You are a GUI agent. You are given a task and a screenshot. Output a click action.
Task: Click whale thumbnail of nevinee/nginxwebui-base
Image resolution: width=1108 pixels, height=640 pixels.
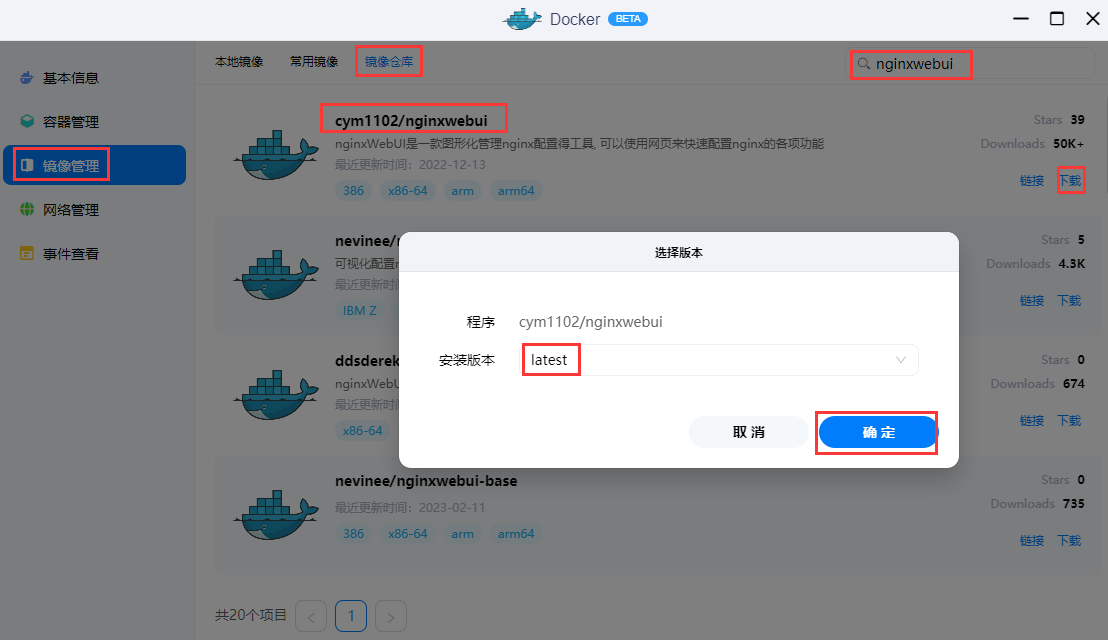276,515
